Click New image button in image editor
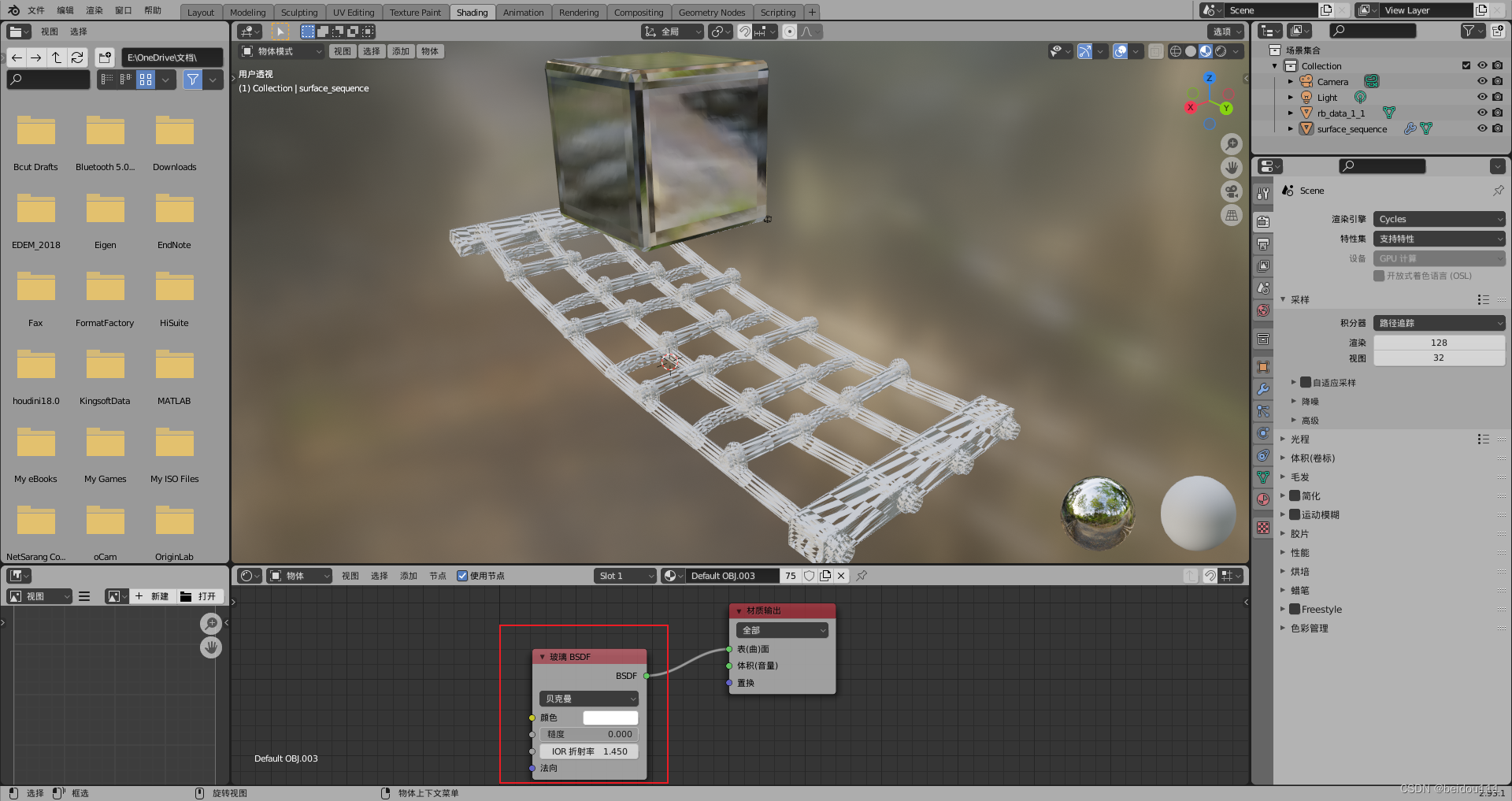The height and width of the screenshot is (801, 1512). click(x=151, y=596)
